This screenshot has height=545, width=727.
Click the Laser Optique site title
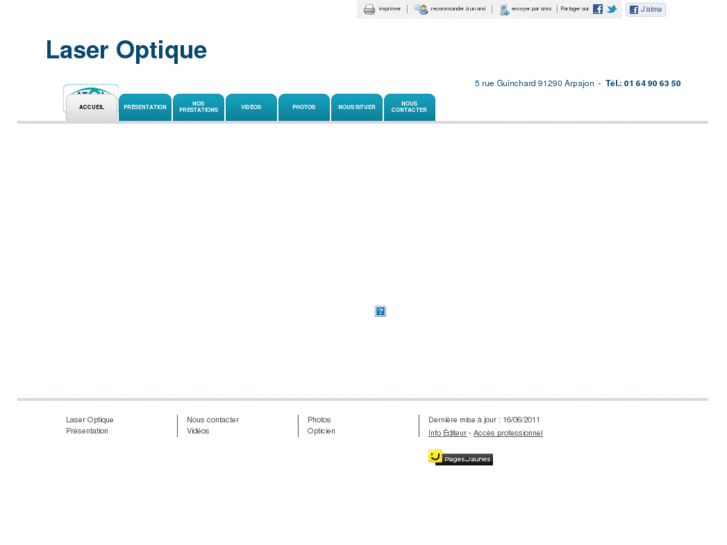(126, 50)
